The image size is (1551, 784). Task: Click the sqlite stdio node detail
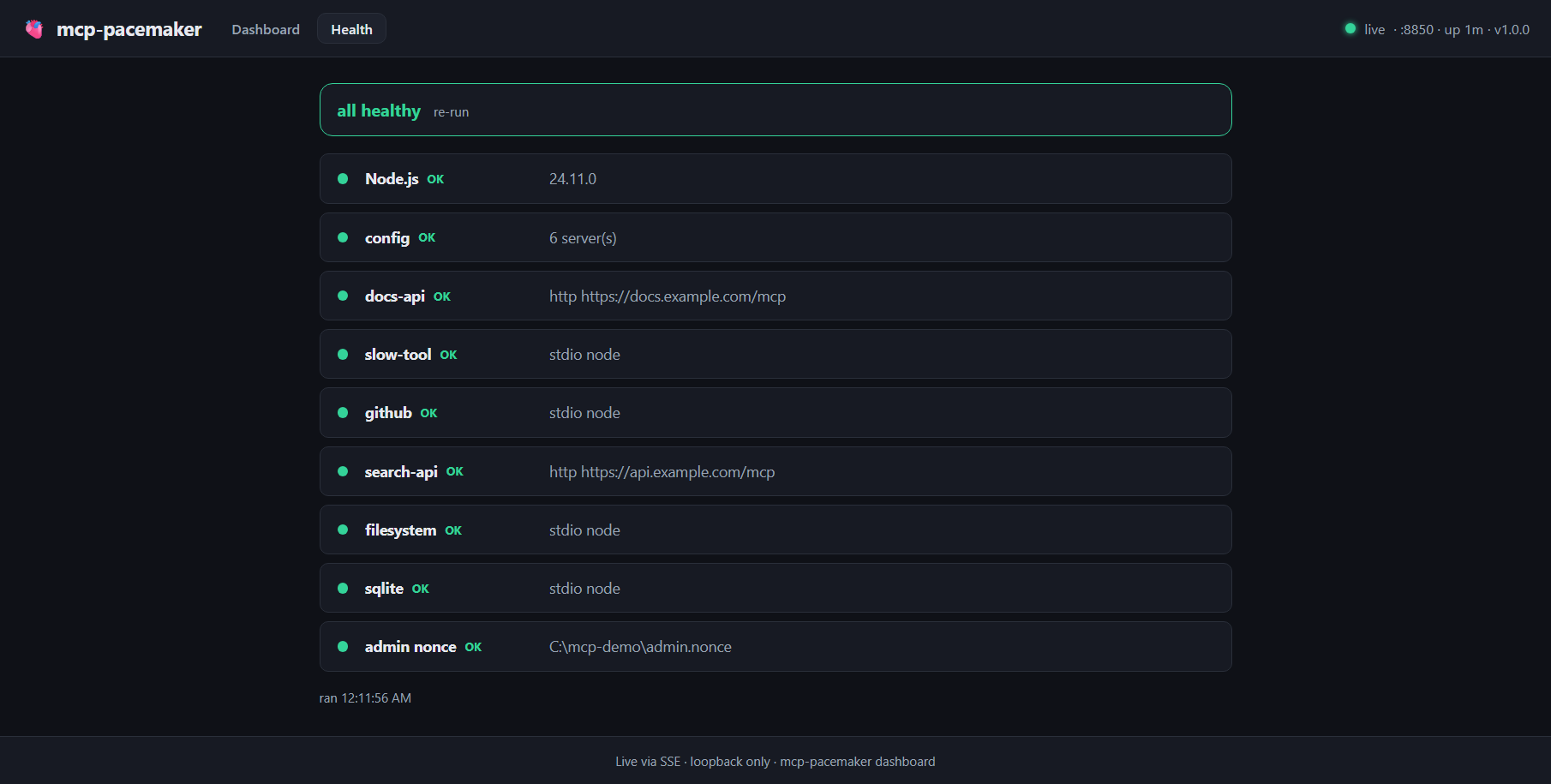pyautogui.click(x=584, y=588)
